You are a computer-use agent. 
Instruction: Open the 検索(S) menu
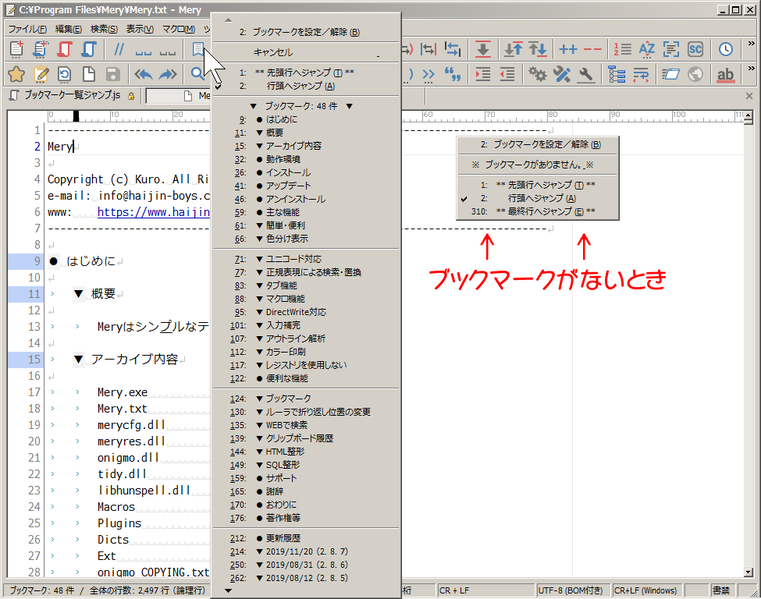104,29
